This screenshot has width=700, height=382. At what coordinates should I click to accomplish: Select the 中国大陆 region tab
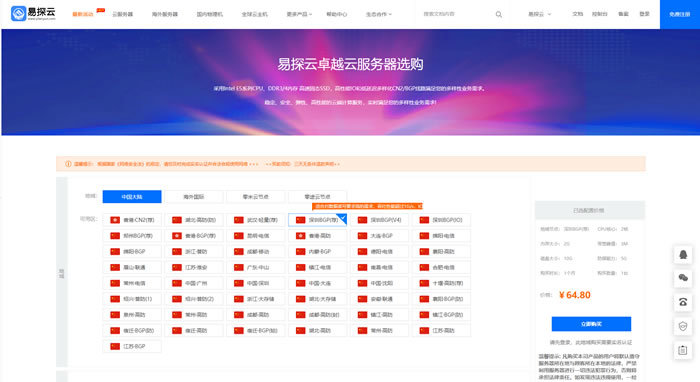tap(132, 196)
